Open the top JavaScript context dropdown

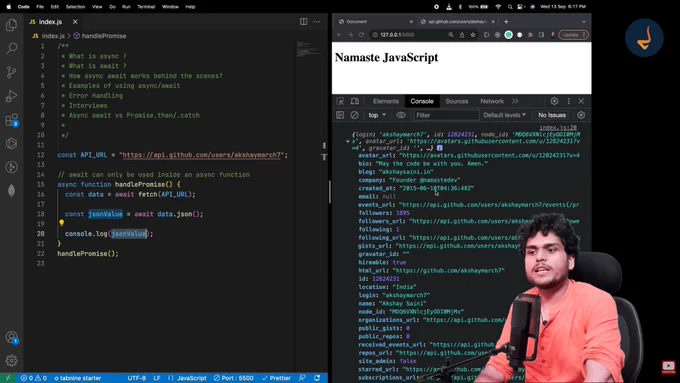[377, 115]
